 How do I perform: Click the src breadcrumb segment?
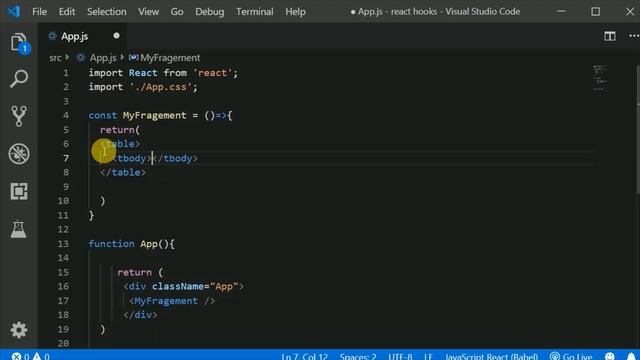(x=55, y=58)
